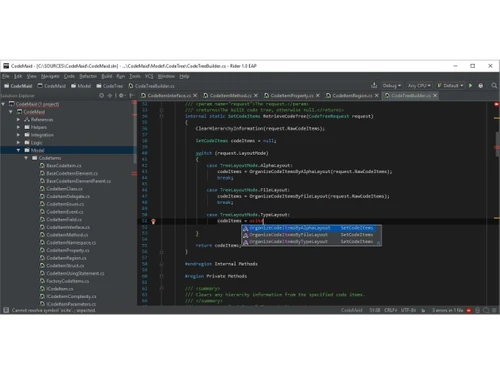This screenshot has width=500, height=375.
Task: Toggle folding marker at line 60
Action: (x=161, y=276)
